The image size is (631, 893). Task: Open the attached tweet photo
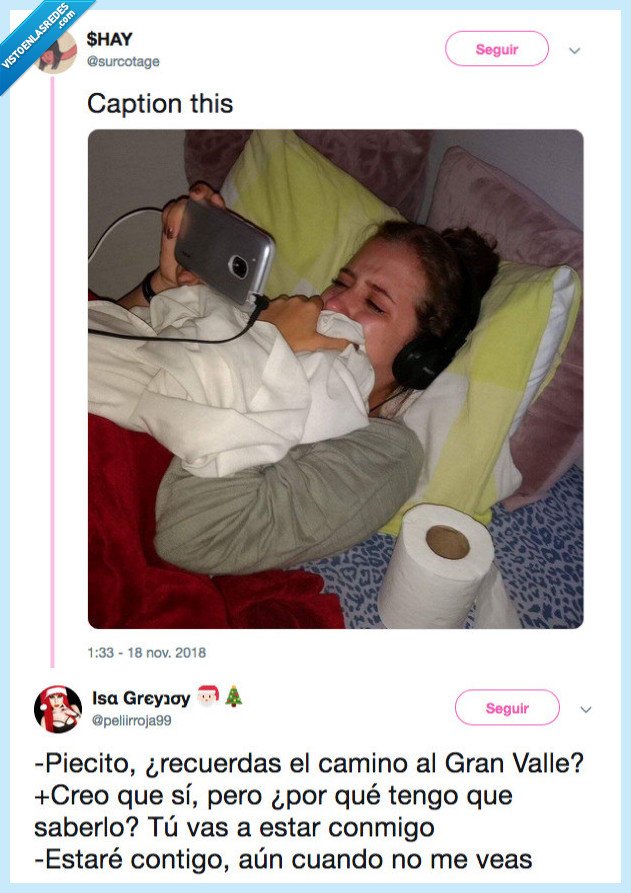tap(335, 378)
